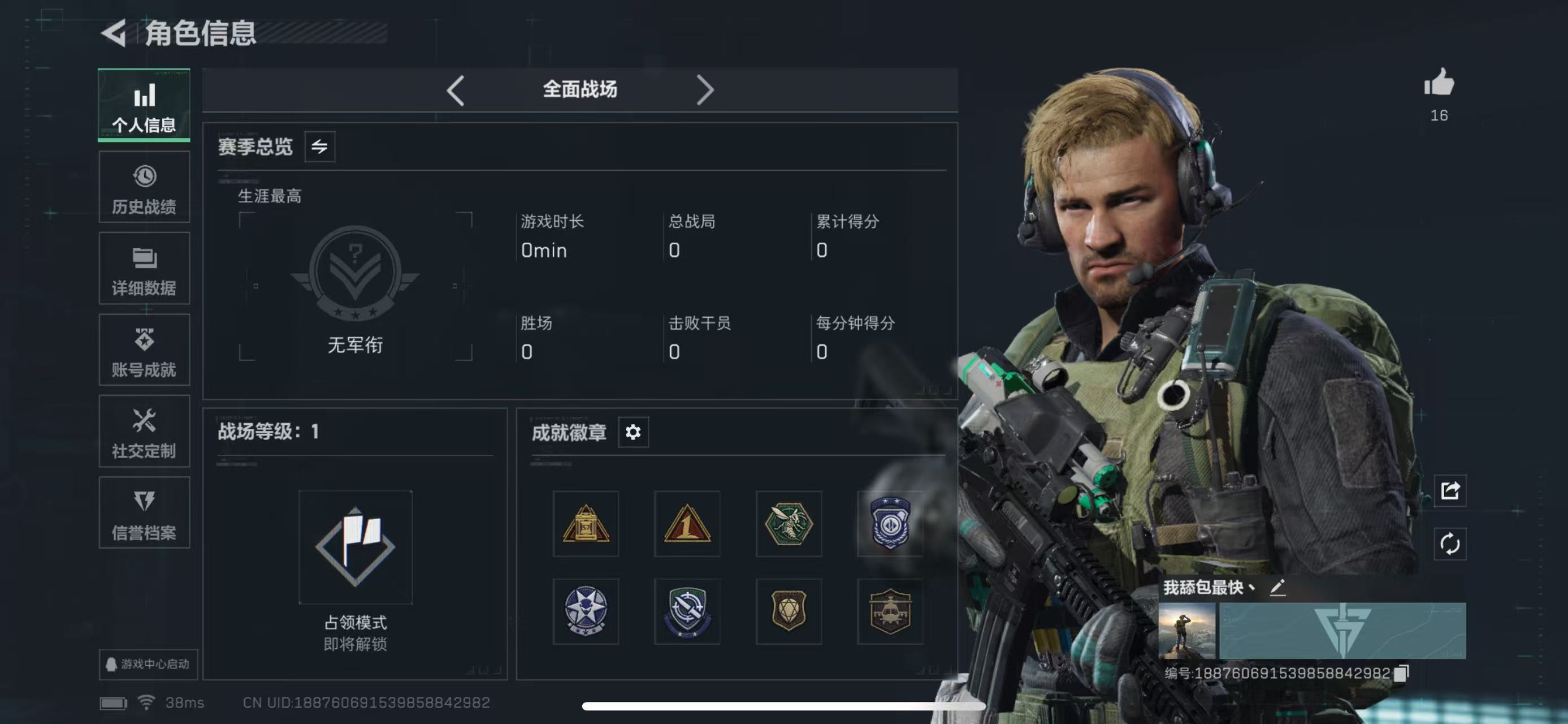Edit nickname with the pencil icon
This screenshot has height=724, width=1568.
click(1277, 587)
